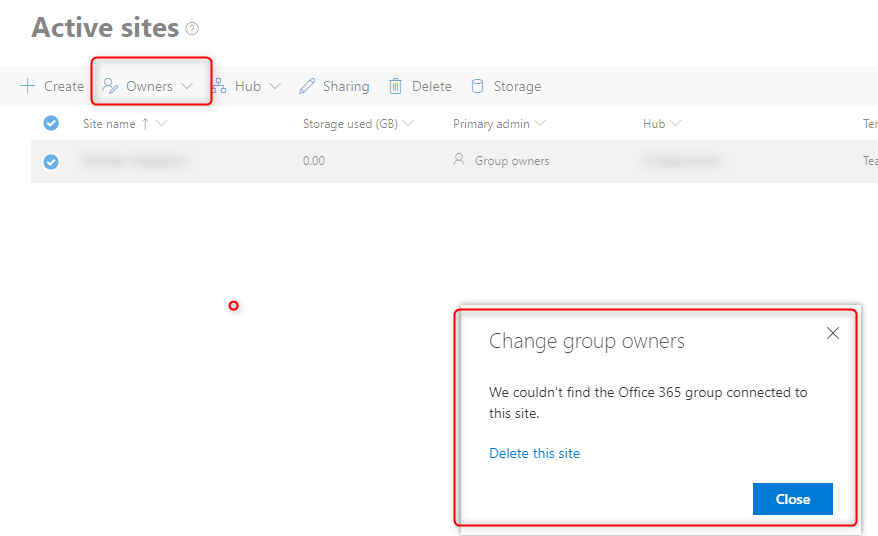
Task: Click person icon beside Group owners
Action: coord(459,160)
